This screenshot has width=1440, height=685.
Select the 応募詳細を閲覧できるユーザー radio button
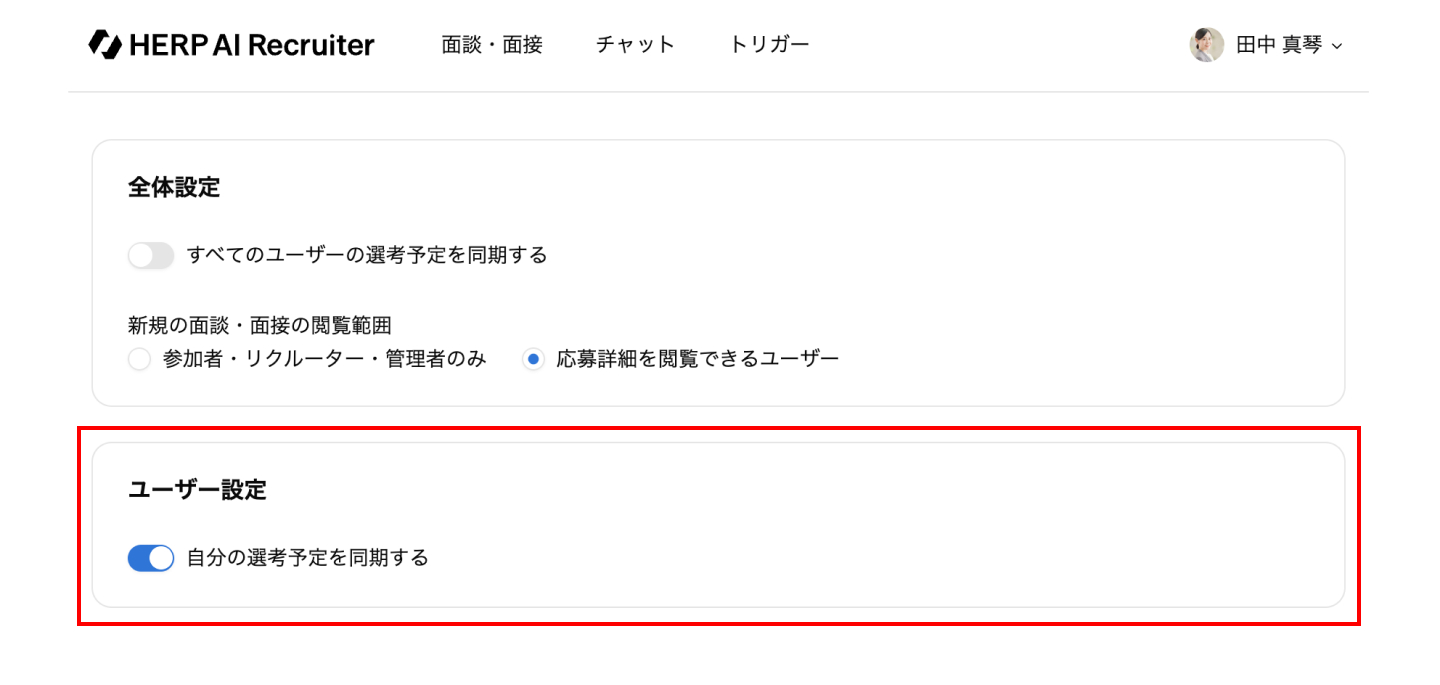pos(533,359)
